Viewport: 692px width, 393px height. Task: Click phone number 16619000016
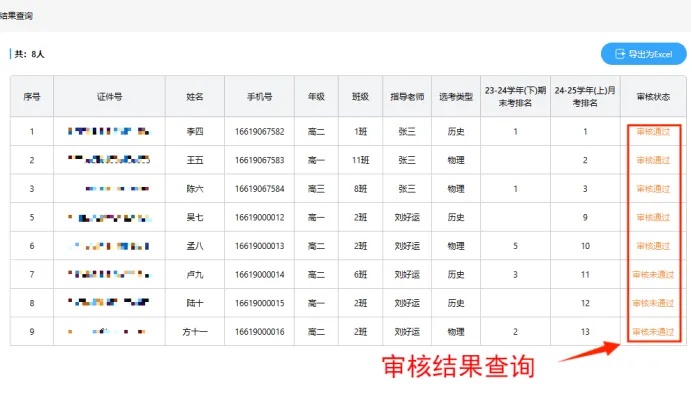pyautogui.click(x=260, y=332)
